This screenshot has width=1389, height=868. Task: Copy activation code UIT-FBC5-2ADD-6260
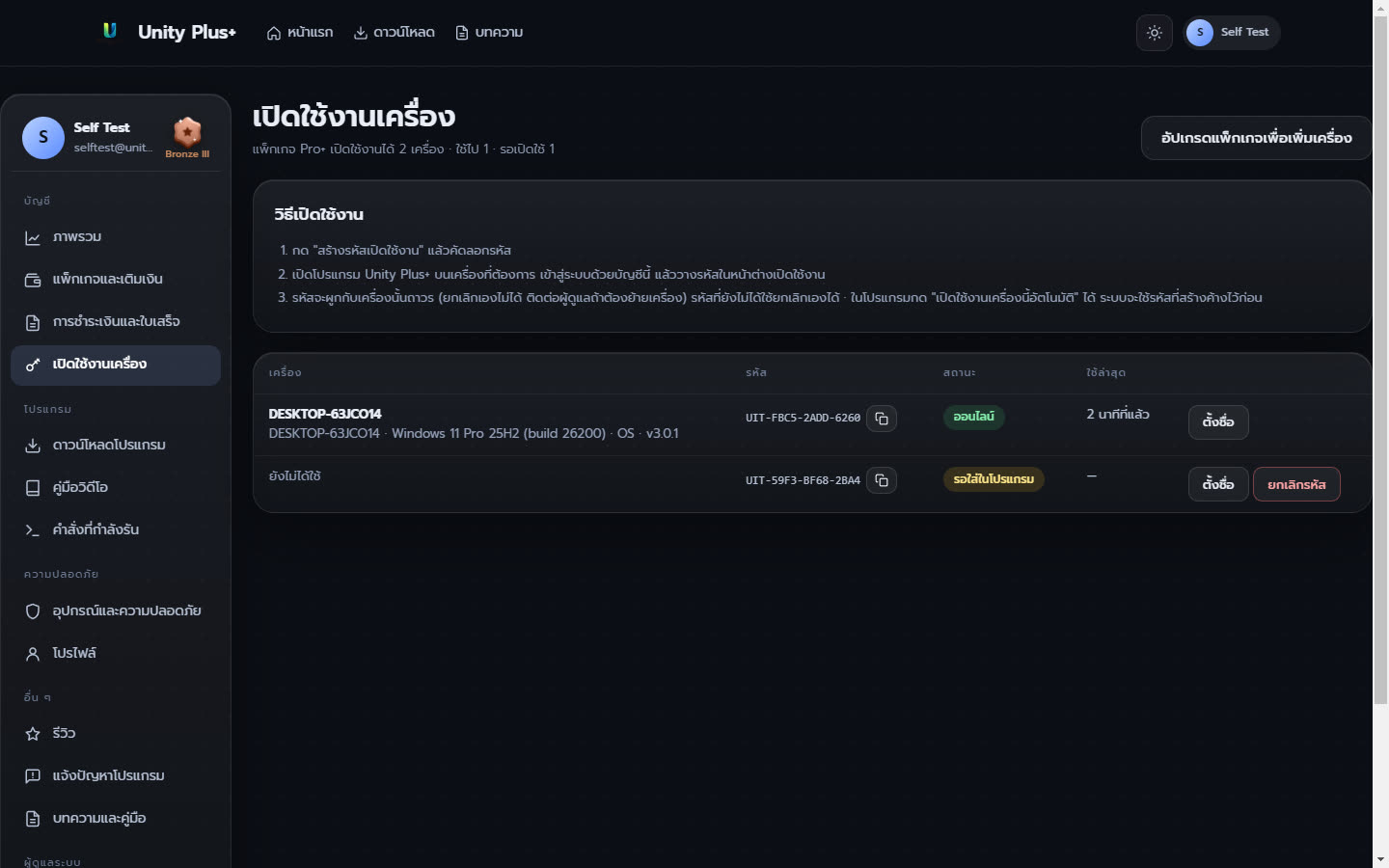(882, 419)
